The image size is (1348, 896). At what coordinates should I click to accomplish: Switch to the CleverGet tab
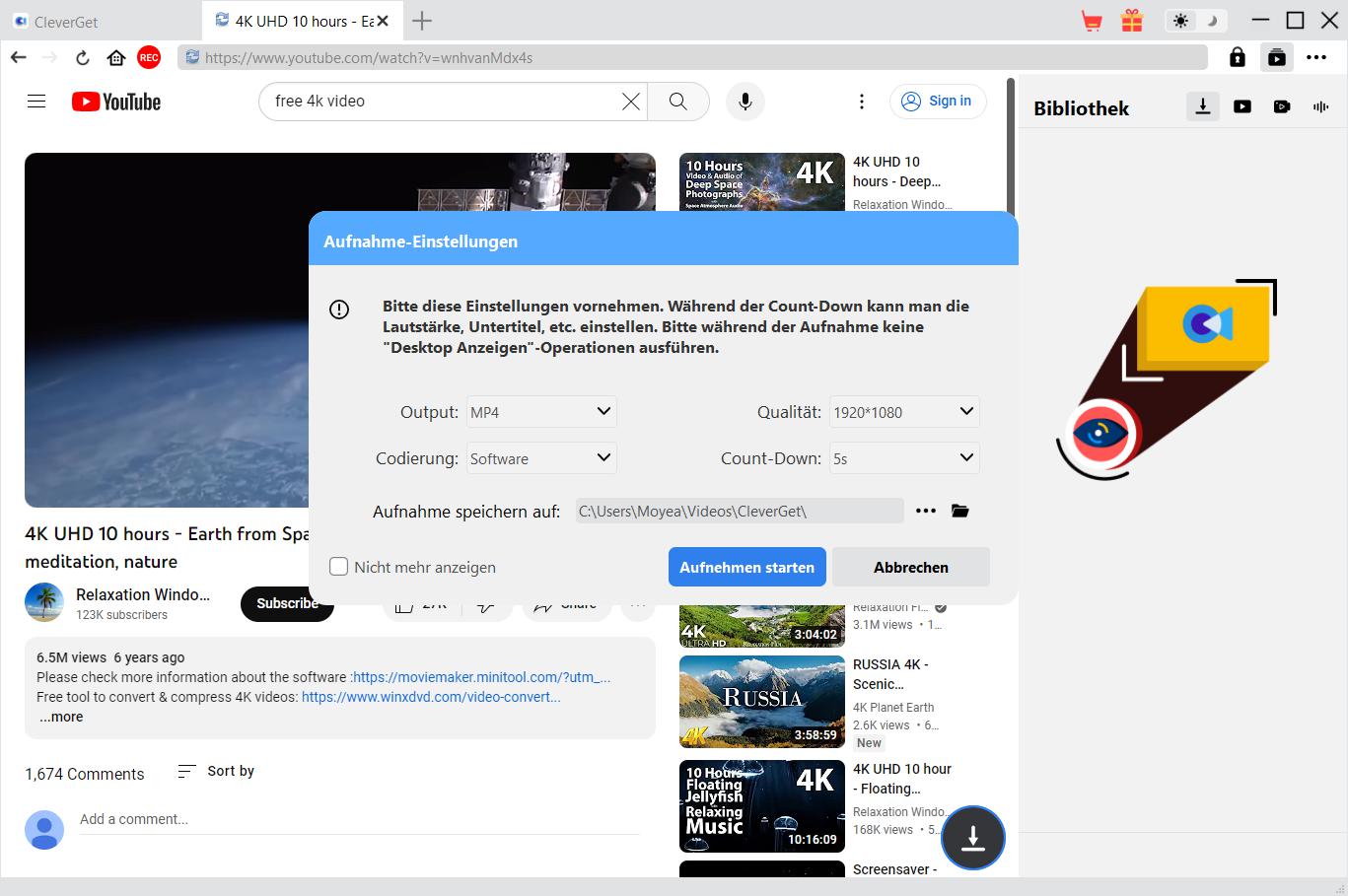99,21
